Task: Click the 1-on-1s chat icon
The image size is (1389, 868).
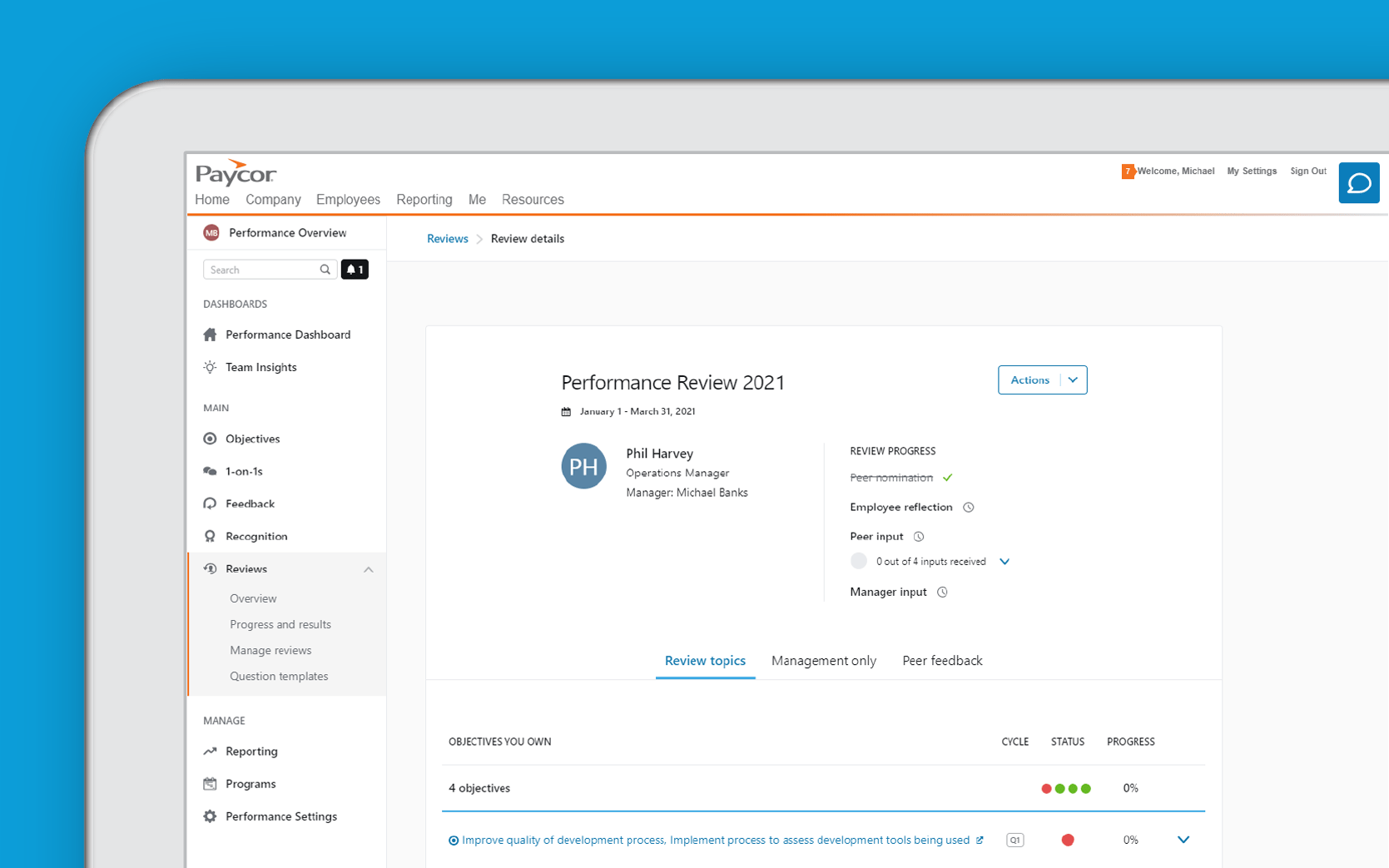Action: [x=210, y=471]
